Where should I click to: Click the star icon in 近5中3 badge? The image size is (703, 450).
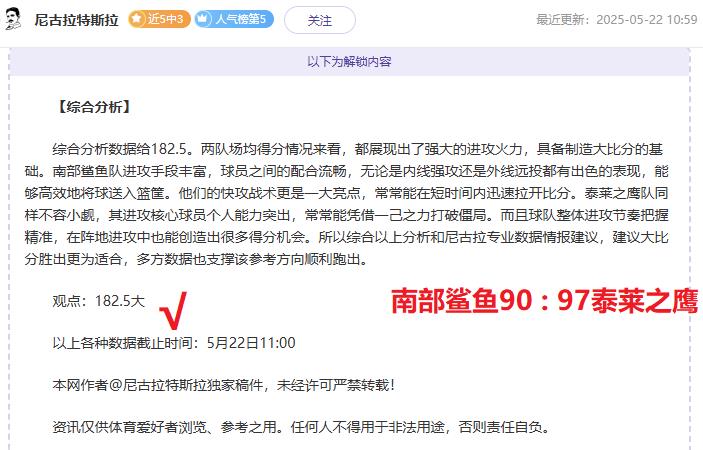137,19
